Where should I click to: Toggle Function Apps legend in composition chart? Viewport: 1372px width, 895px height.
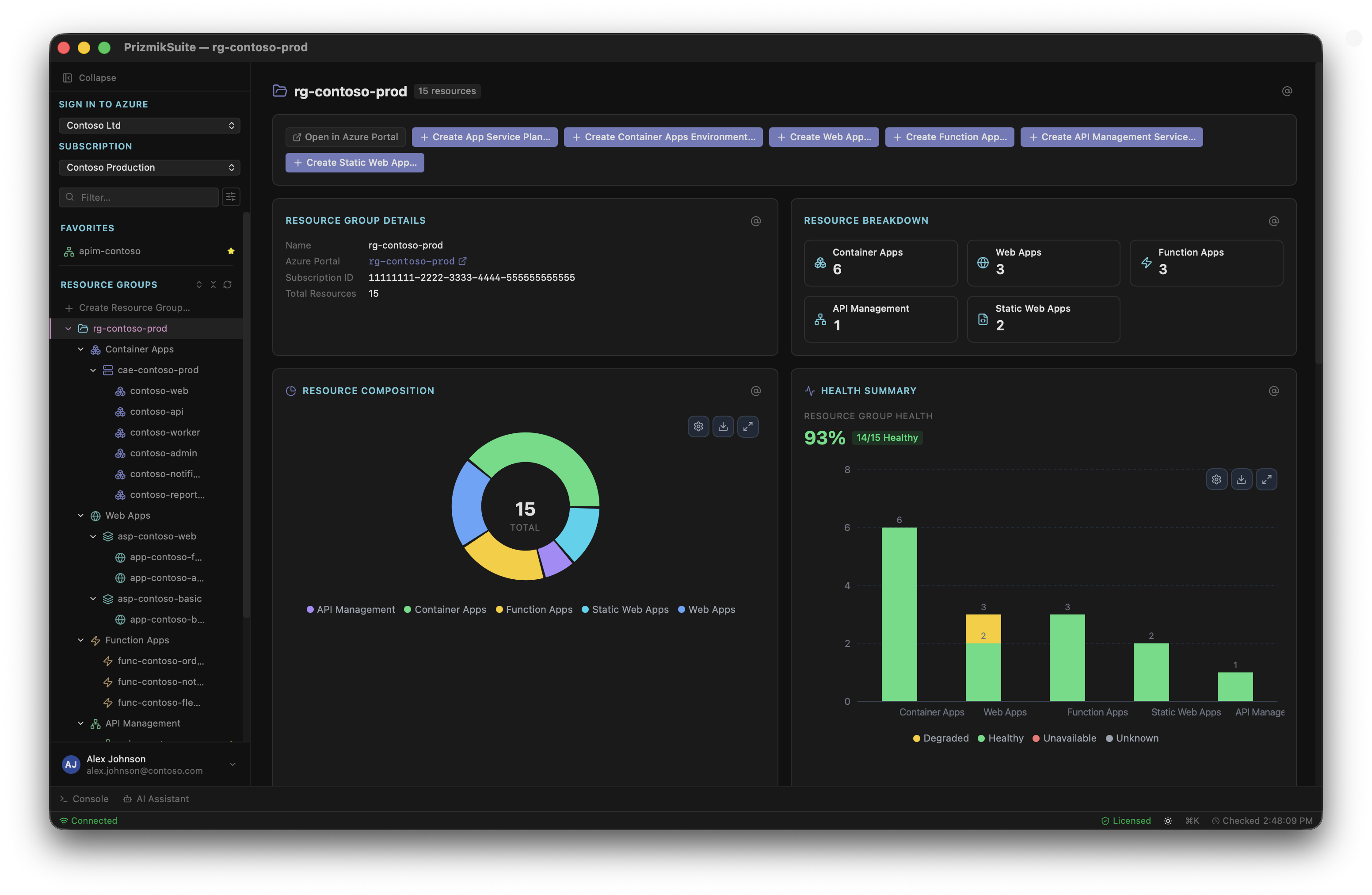point(534,609)
